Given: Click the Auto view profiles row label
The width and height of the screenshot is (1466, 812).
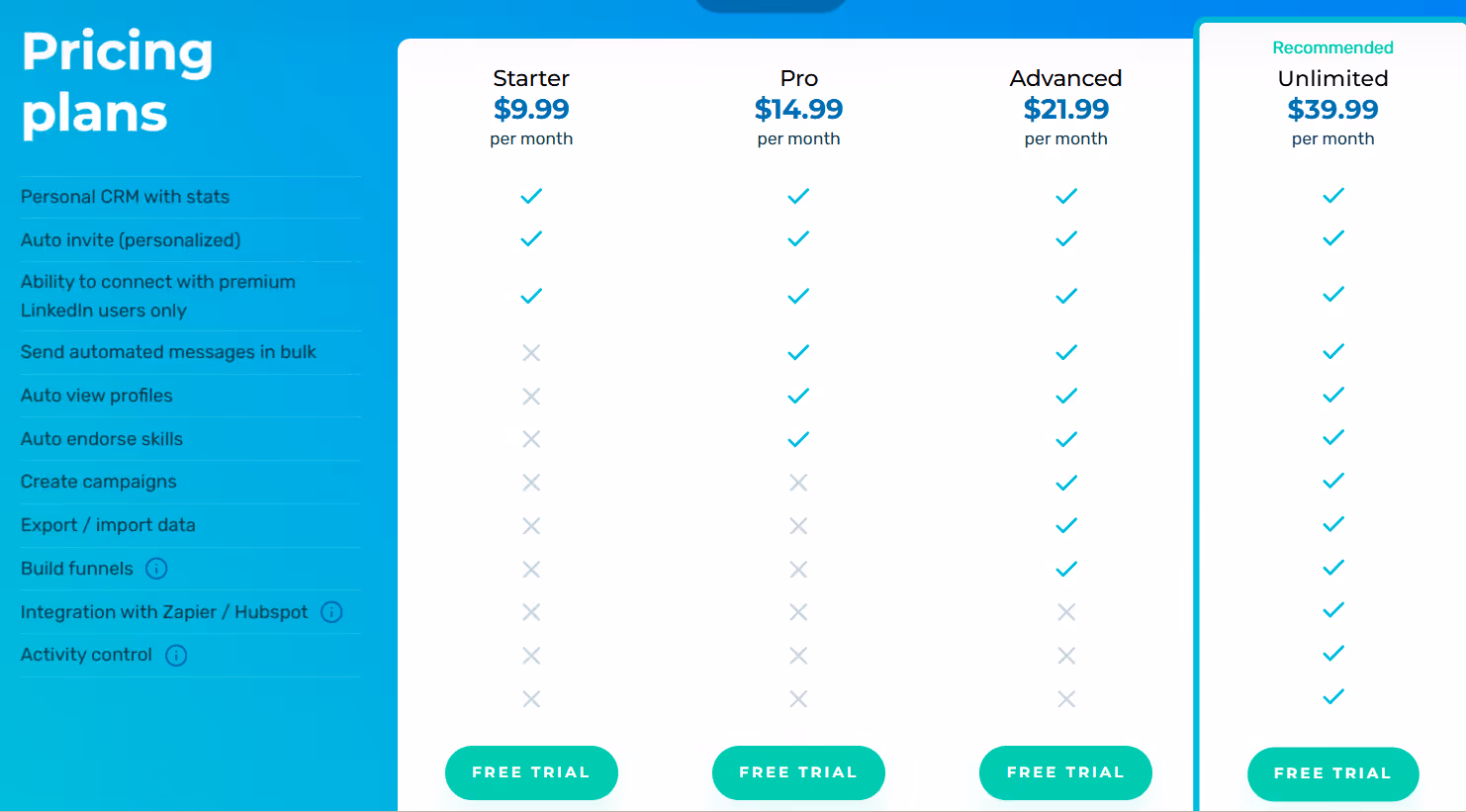Looking at the screenshot, I should coord(95,395).
